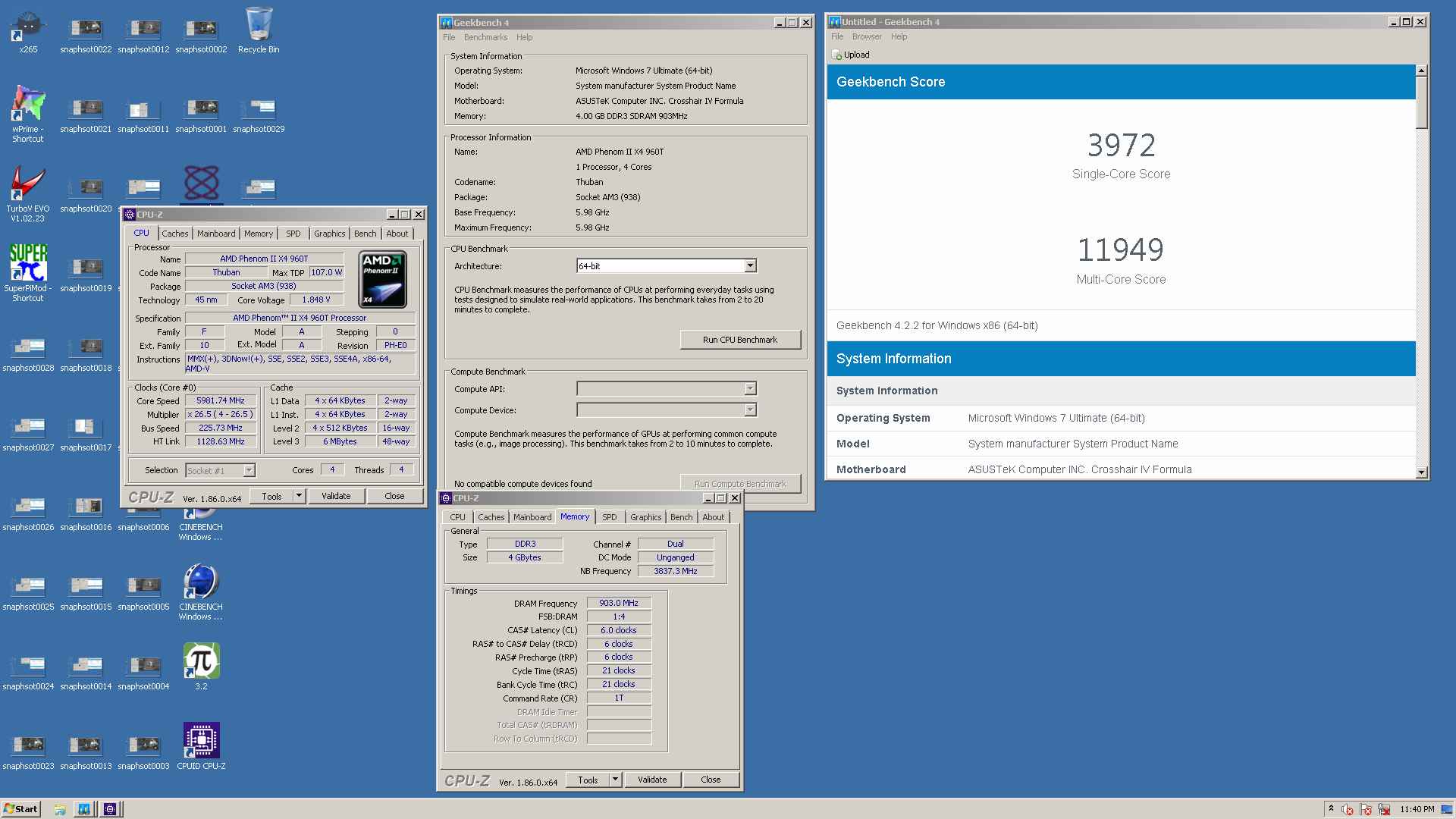Click the AMD Phenom II logo in CPU-Z
Screen dimensions: 1456x819
click(382, 279)
